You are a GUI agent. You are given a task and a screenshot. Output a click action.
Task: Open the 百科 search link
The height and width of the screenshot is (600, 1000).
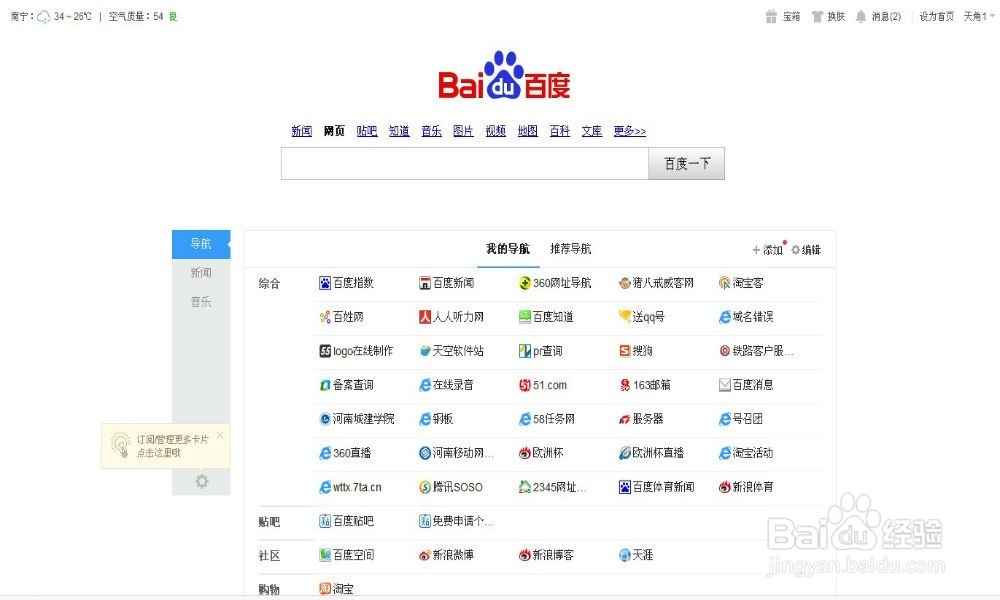[x=559, y=131]
